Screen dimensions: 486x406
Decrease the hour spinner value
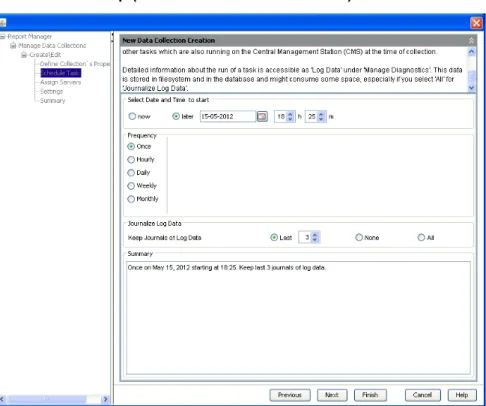pyautogui.click(x=290, y=119)
